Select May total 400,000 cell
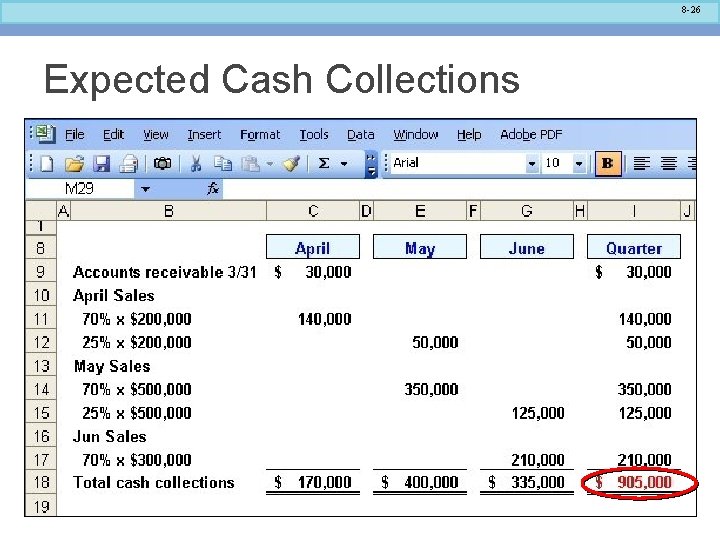The image size is (720, 540). point(420,482)
